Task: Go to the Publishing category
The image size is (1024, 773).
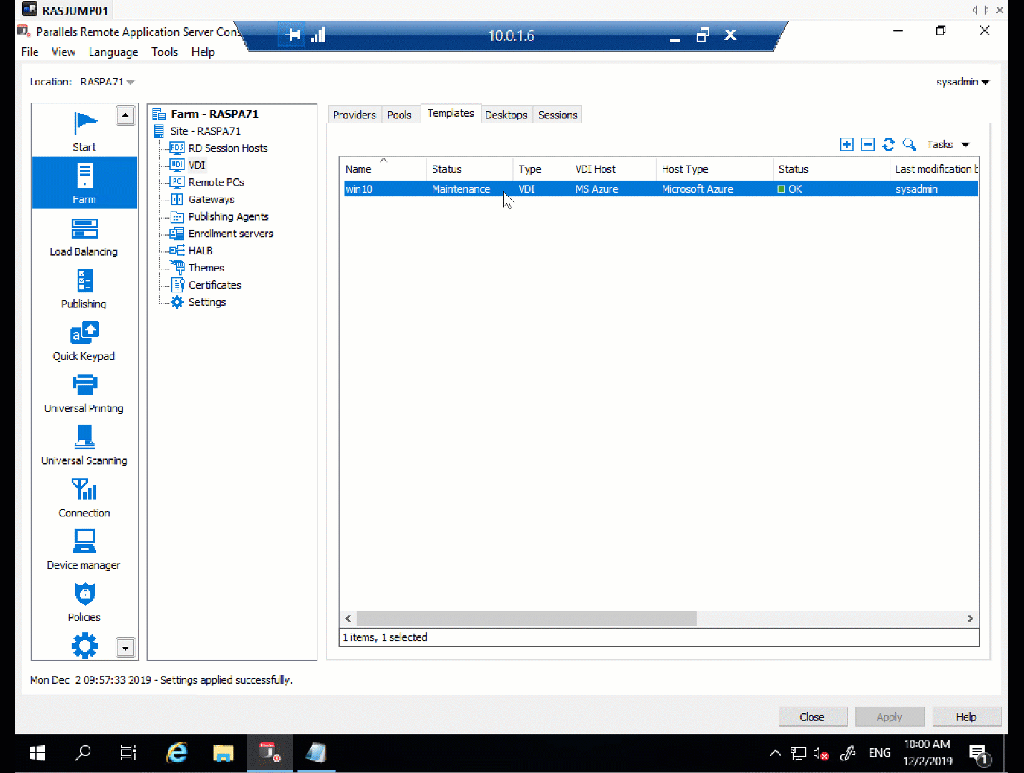Action: click(x=84, y=289)
